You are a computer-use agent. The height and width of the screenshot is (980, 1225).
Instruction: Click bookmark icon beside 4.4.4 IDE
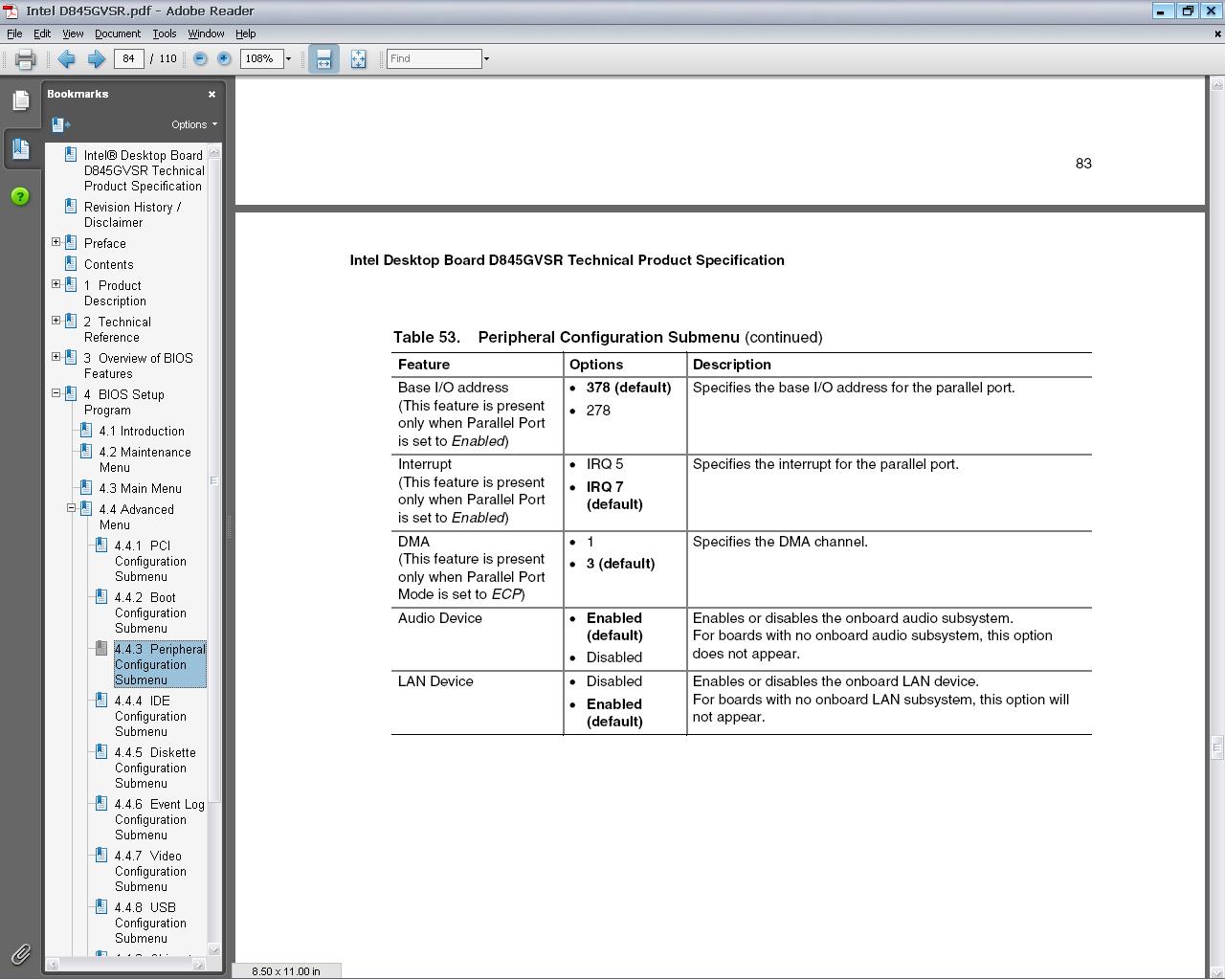pos(100,700)
